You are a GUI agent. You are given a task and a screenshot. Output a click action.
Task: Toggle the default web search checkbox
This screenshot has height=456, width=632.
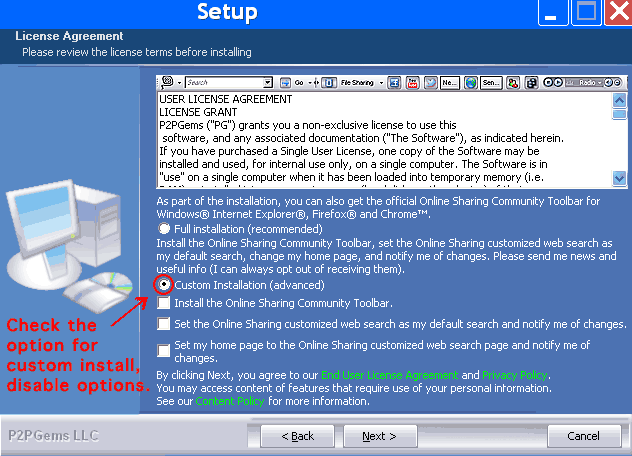pyautogui.click(x=164, y=324)
